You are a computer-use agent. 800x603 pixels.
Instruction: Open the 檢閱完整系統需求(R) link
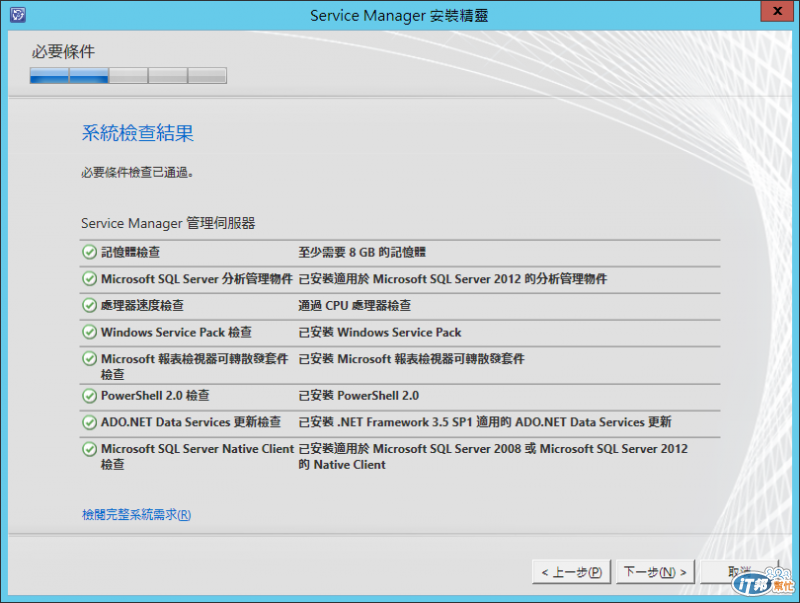[x=136, y=514]
